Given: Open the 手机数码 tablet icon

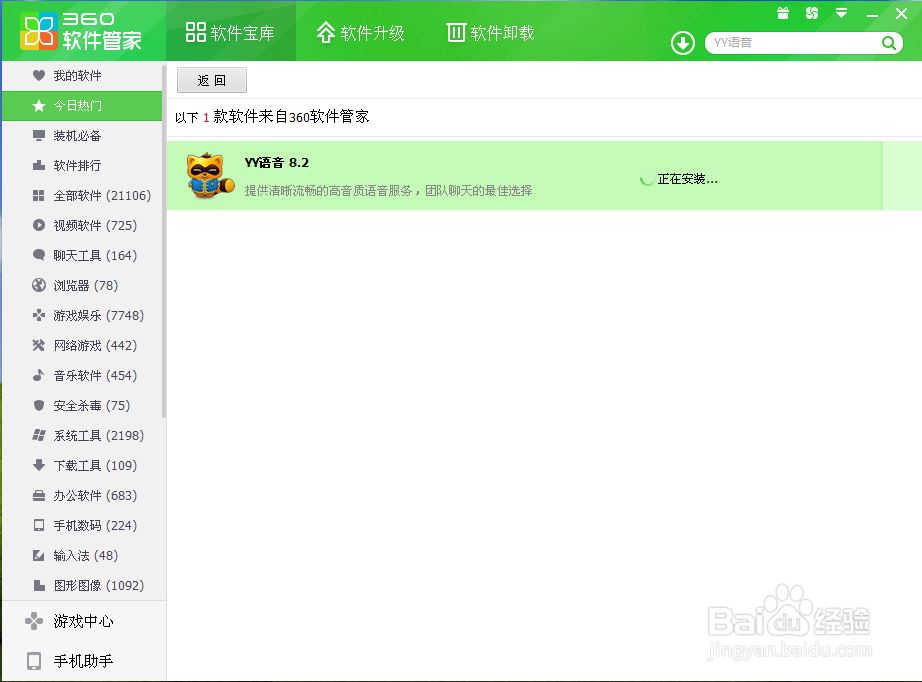Looking at the screenshot, I should 39,525.
